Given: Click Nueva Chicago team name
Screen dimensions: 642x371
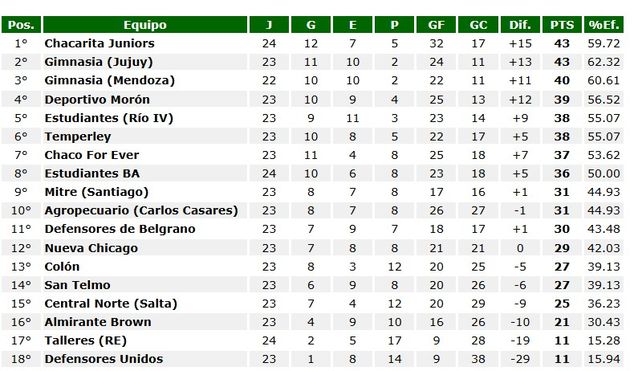Looking at the screenshot, I should pyautogui.click(x=91, y=248).
